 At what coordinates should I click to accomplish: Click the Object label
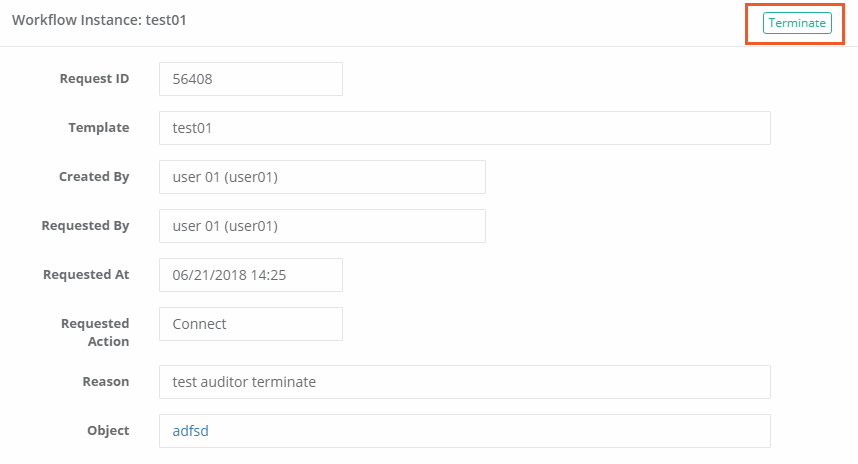108,431
